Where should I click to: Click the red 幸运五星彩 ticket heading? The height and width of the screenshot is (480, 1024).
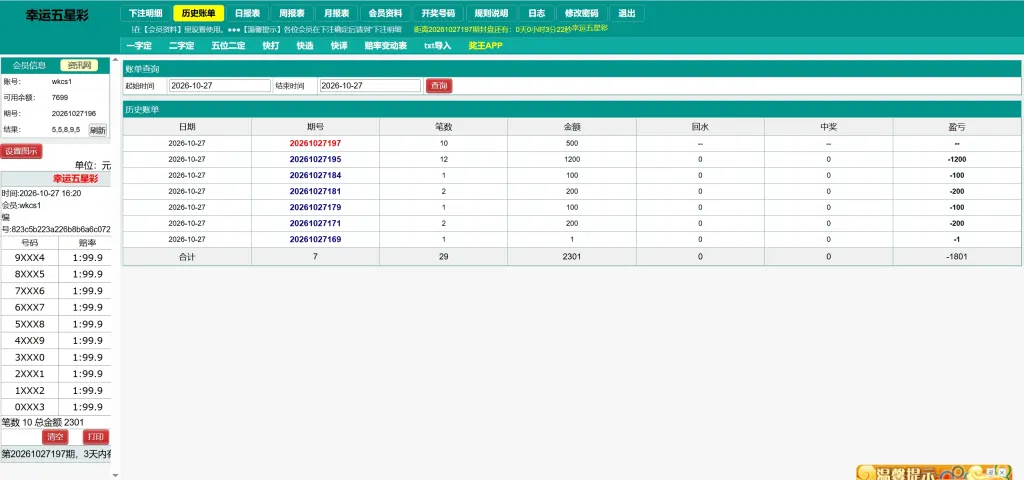[x=75, y=179]
